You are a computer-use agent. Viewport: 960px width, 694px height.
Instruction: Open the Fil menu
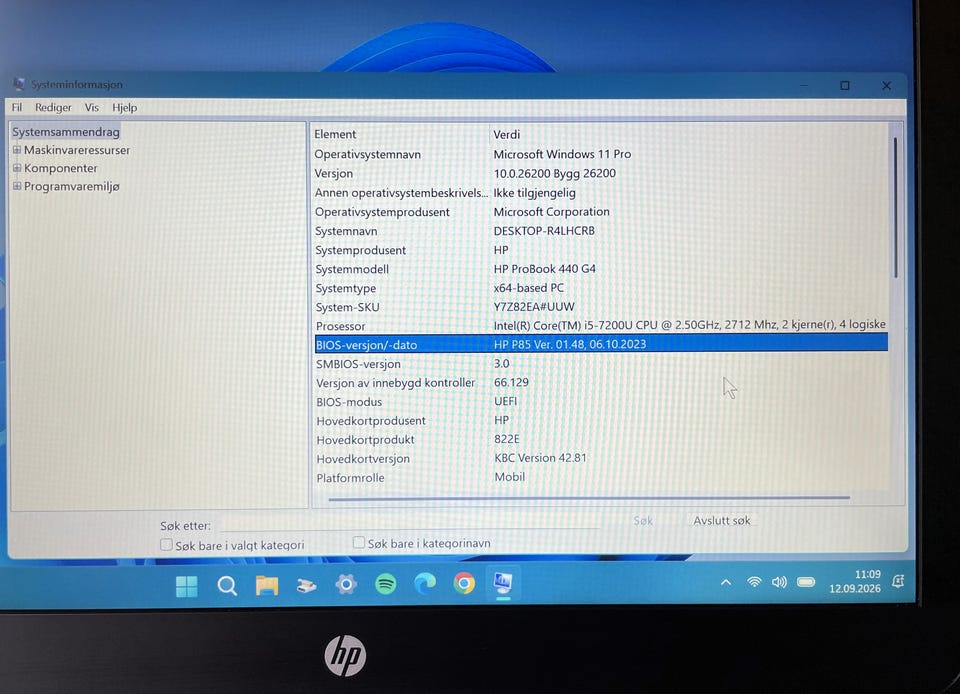pos(17,107)
